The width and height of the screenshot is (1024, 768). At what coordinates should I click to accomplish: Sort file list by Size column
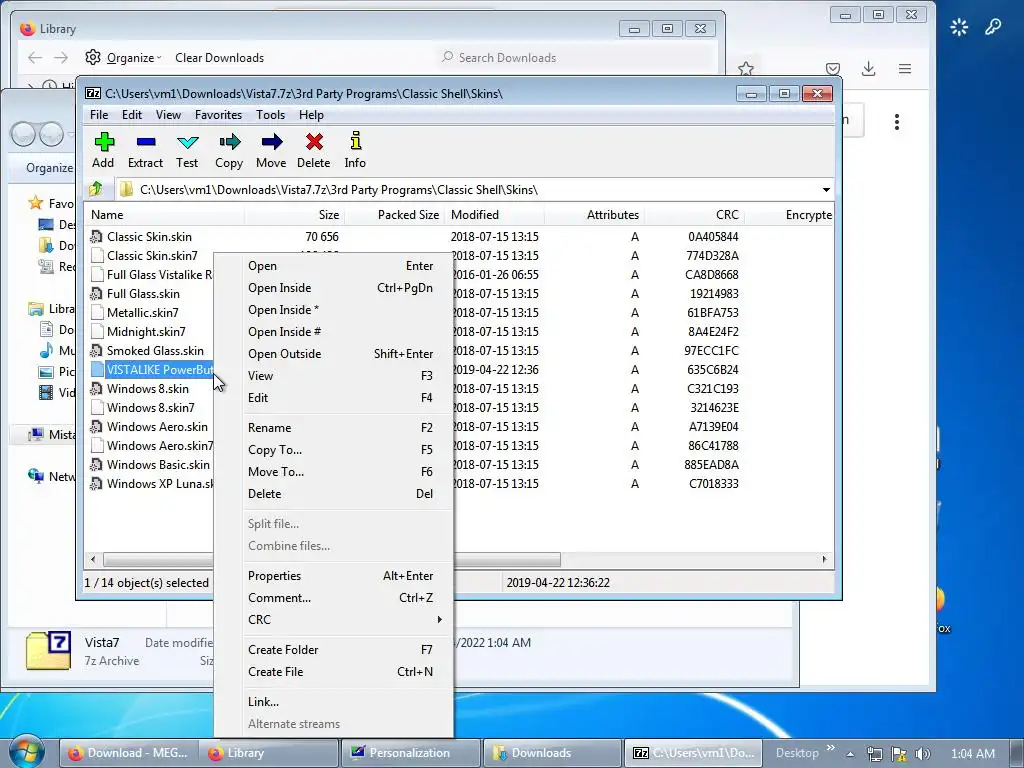tap(295, 215)
